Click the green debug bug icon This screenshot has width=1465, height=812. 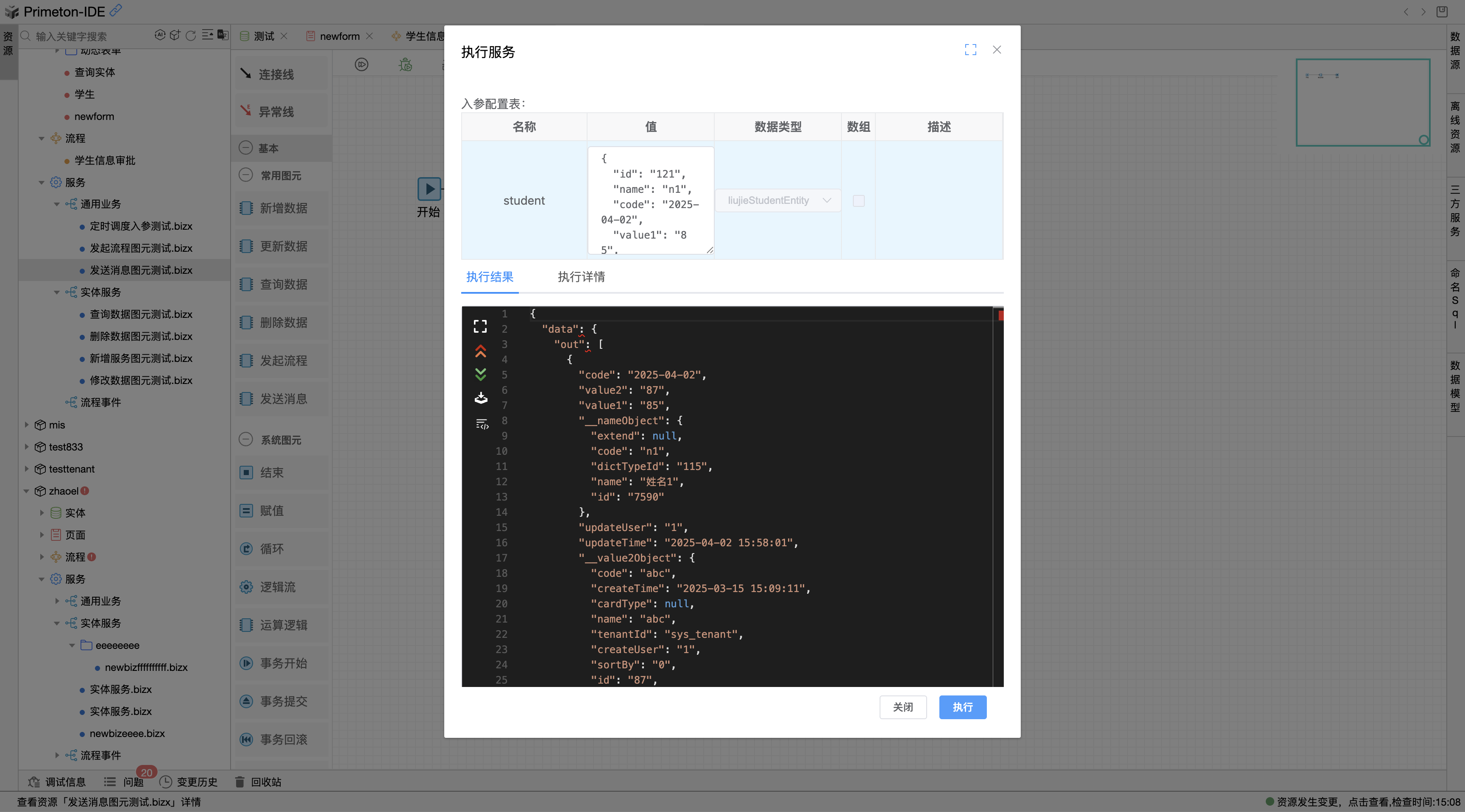(405, 65)
